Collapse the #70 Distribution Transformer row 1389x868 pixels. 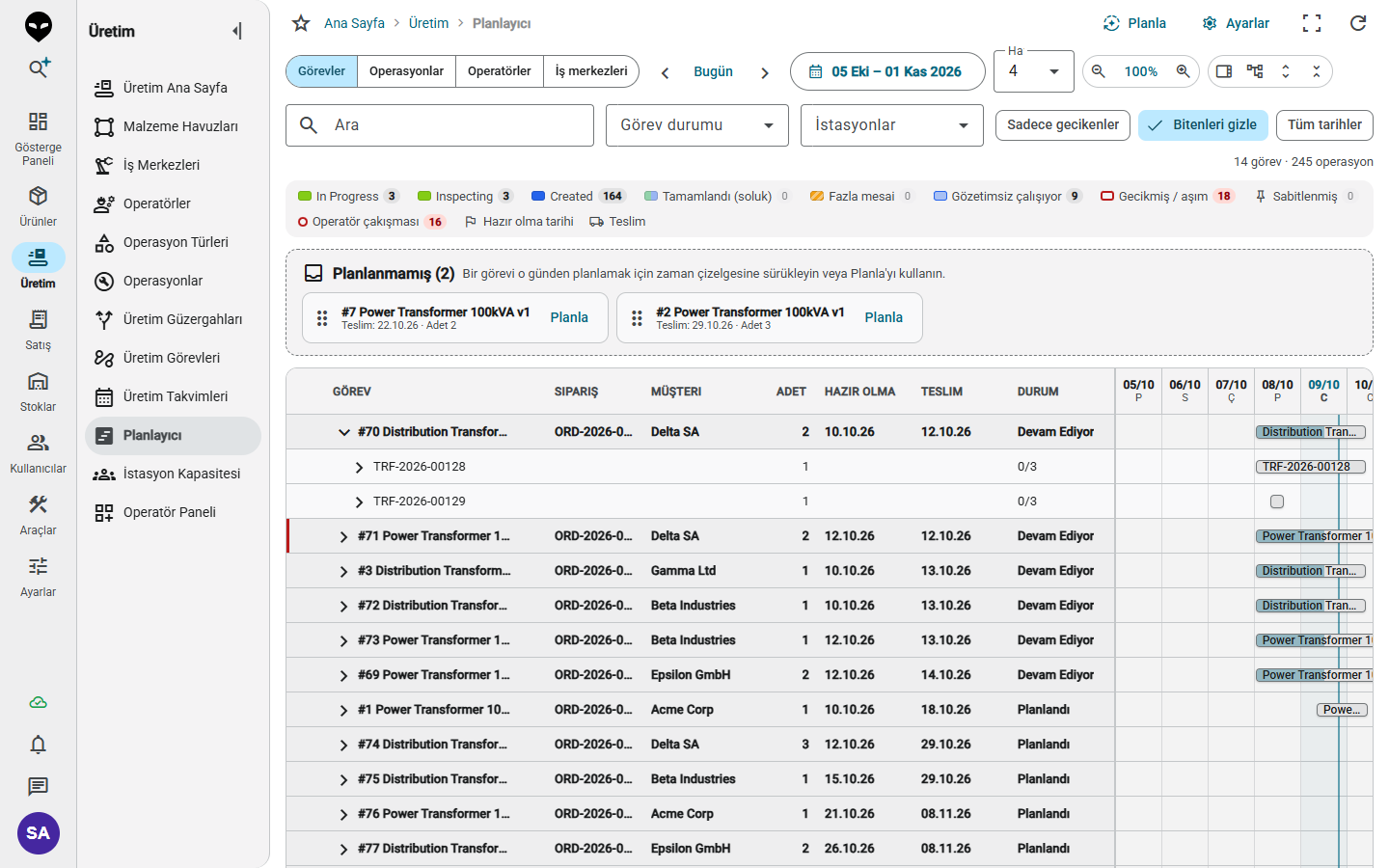click(x=343, y=432)
